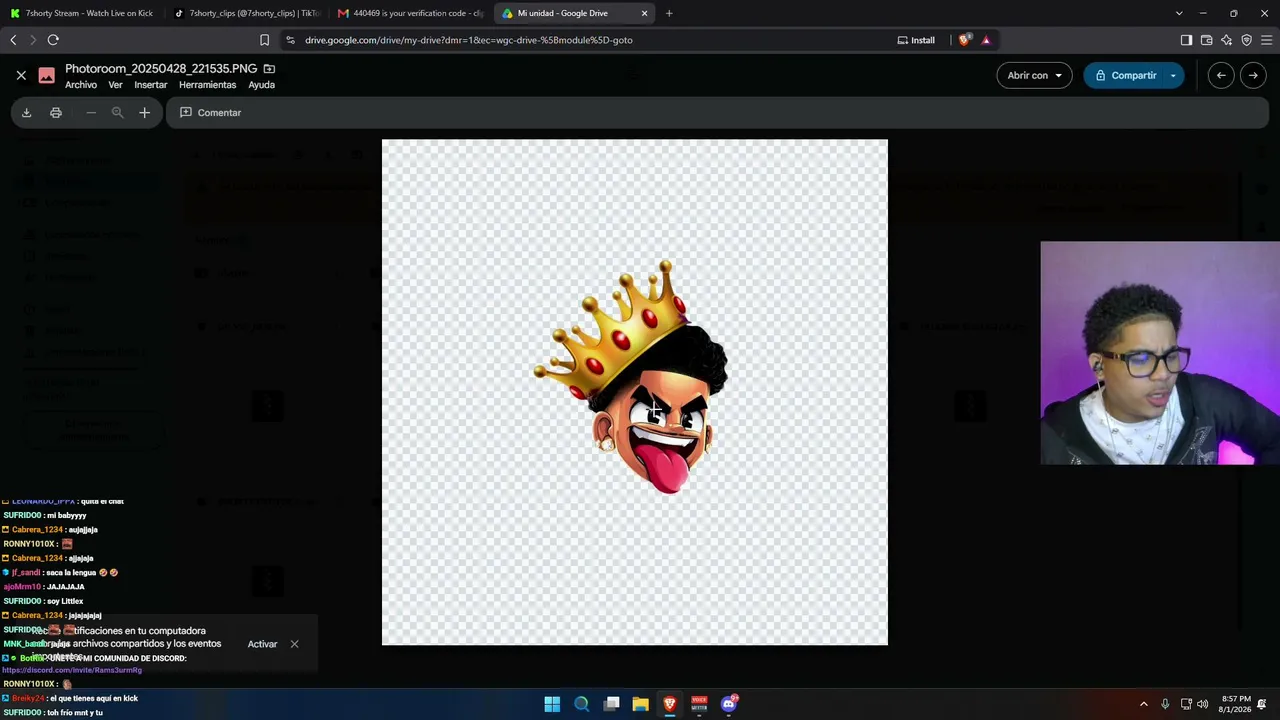
Task: Reset zoom with the magnifier icon
Action: tap(117, 113)
